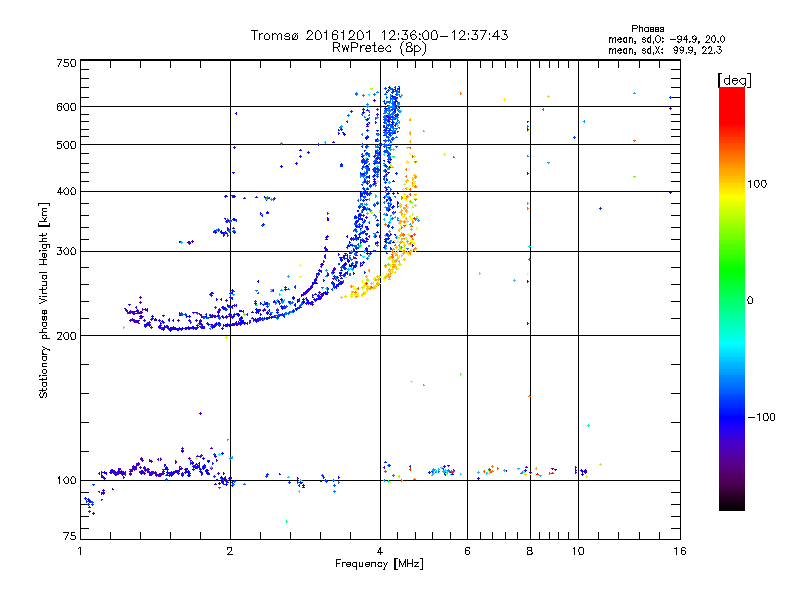800x600 pixels.
Task: Click the 'Phases' header text
Action: (647, 29)
